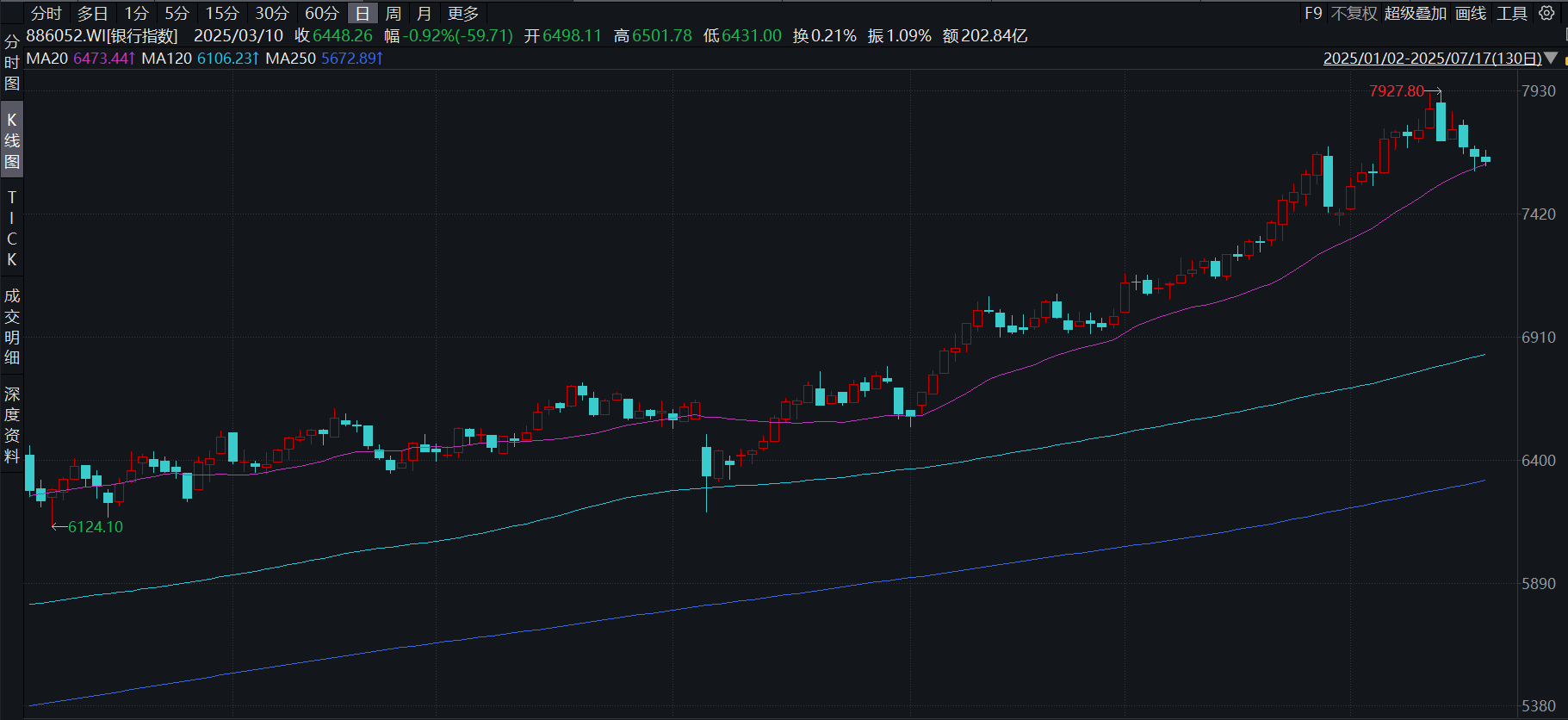Change 不复权 price adjustment mode
This screenshot has height=720, width=1568.
tap(1354, 13)
